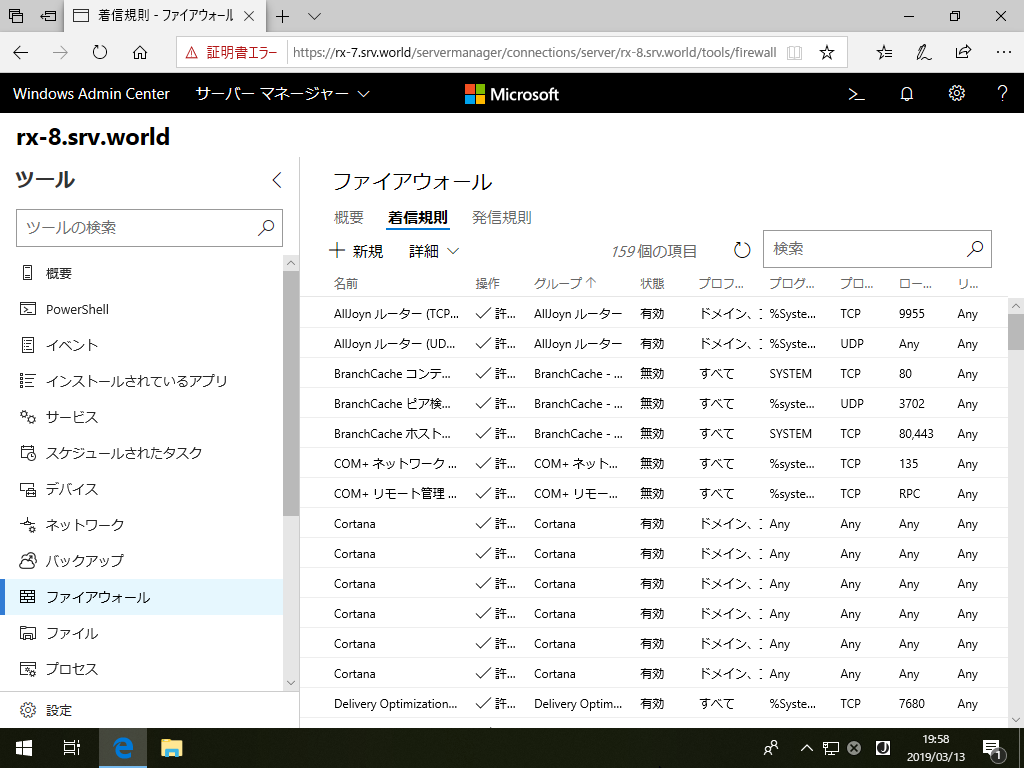Open Task View on the taskbar
The height and width of the screenshot is (768, 1024).
tap(72, 748)
